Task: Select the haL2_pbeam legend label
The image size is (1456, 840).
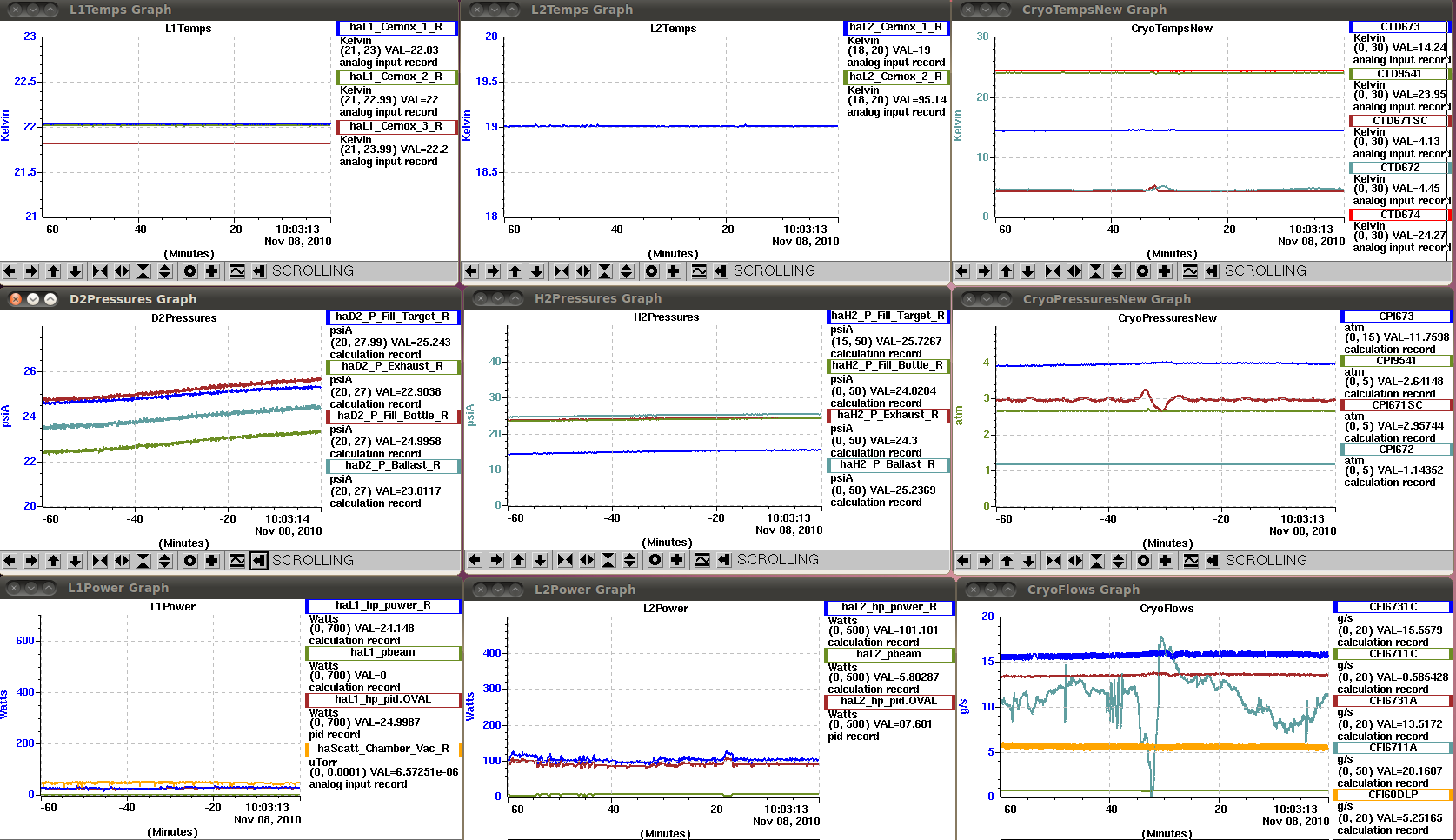Action: pos(889,655)
